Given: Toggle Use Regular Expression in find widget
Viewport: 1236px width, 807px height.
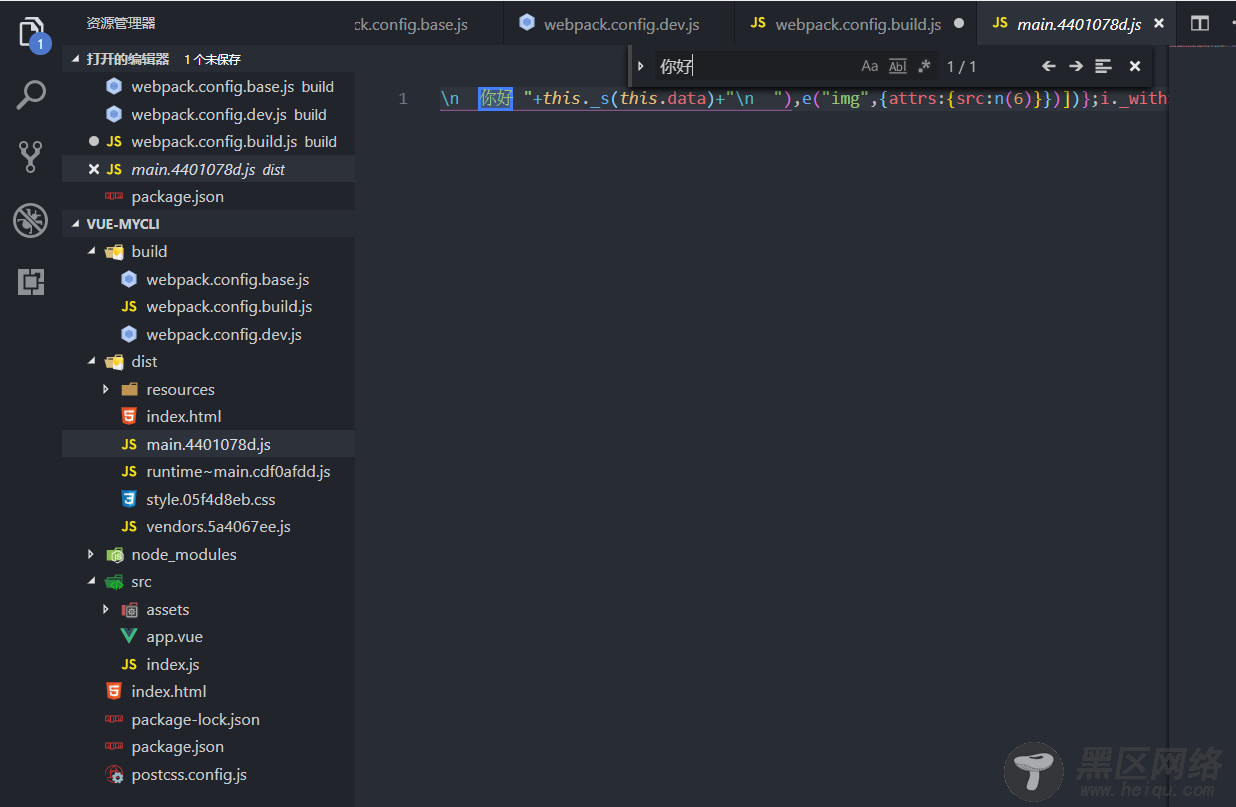Looking at the screenshot, I should pos(924,66).
